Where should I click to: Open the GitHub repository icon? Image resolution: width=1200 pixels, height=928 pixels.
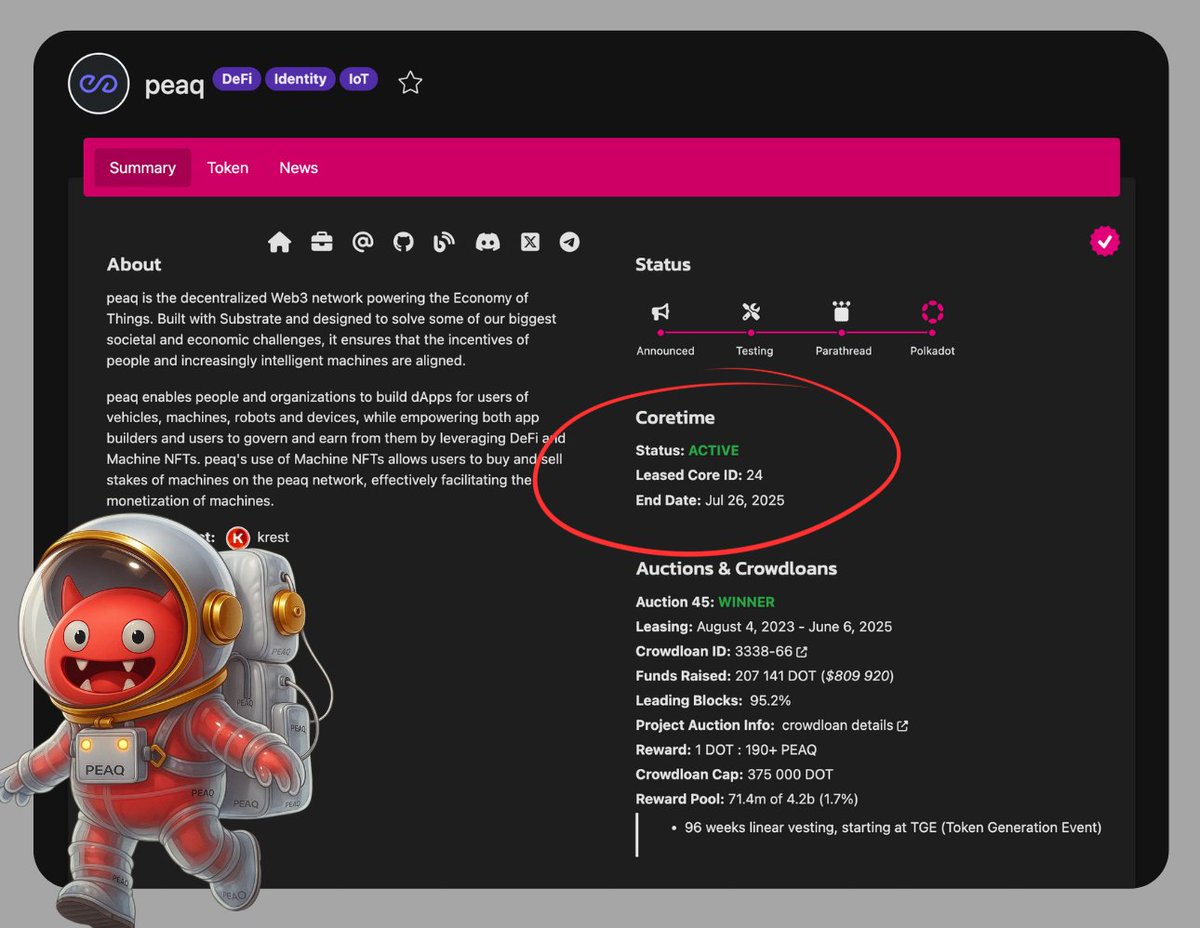pyautogui.click(x=403, y=242)
